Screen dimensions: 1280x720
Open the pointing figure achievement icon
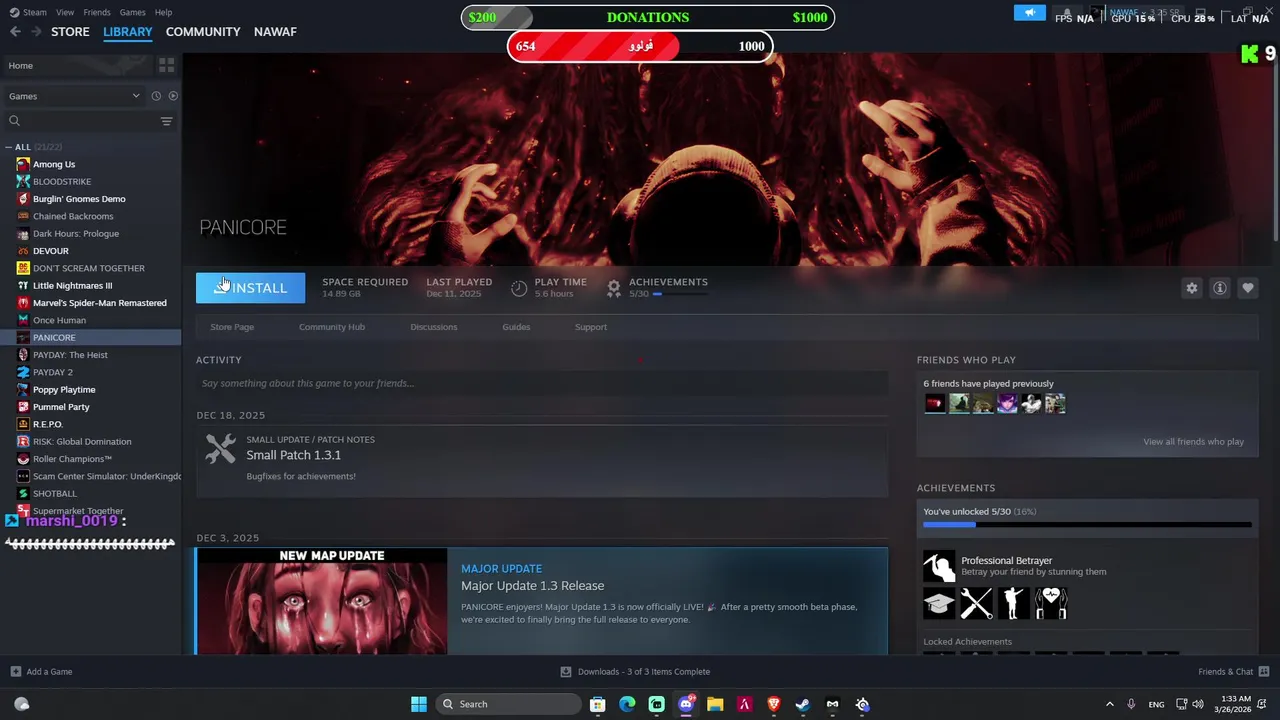coord(1014,603)
